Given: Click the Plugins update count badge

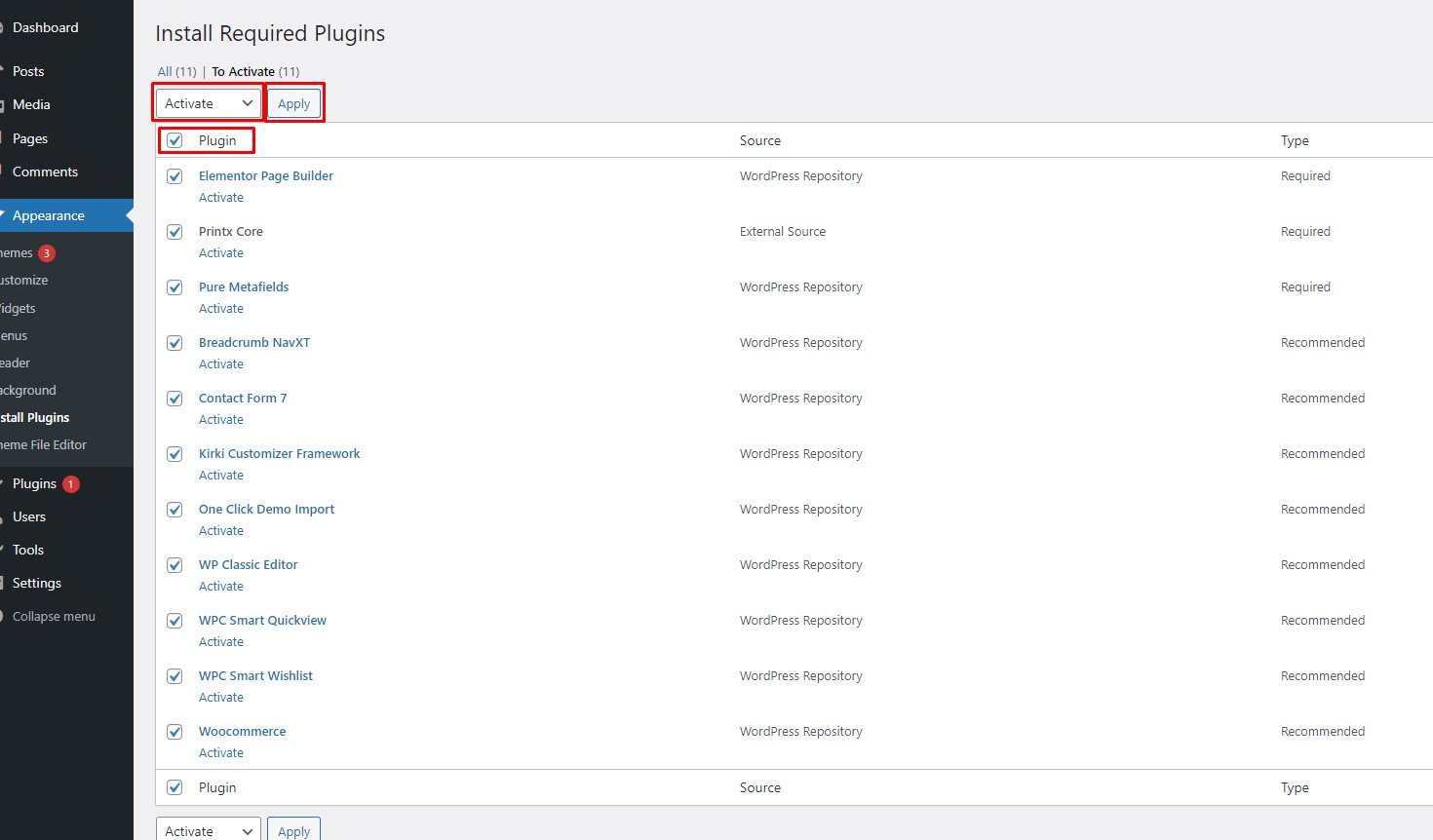Looking at the screenshot, I should pos(70,483).
